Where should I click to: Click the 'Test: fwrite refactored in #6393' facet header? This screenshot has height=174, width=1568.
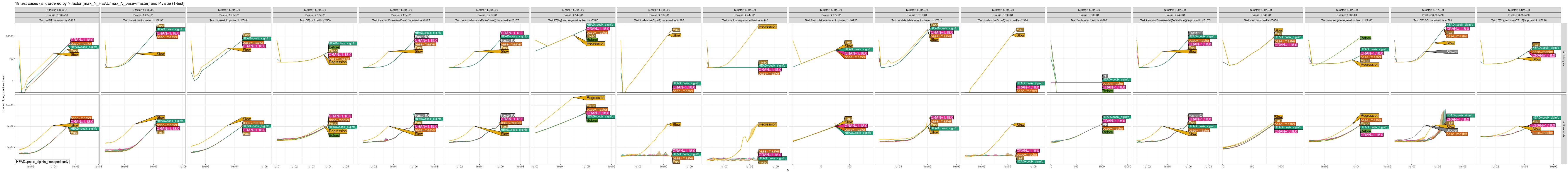coord(1089,20)
